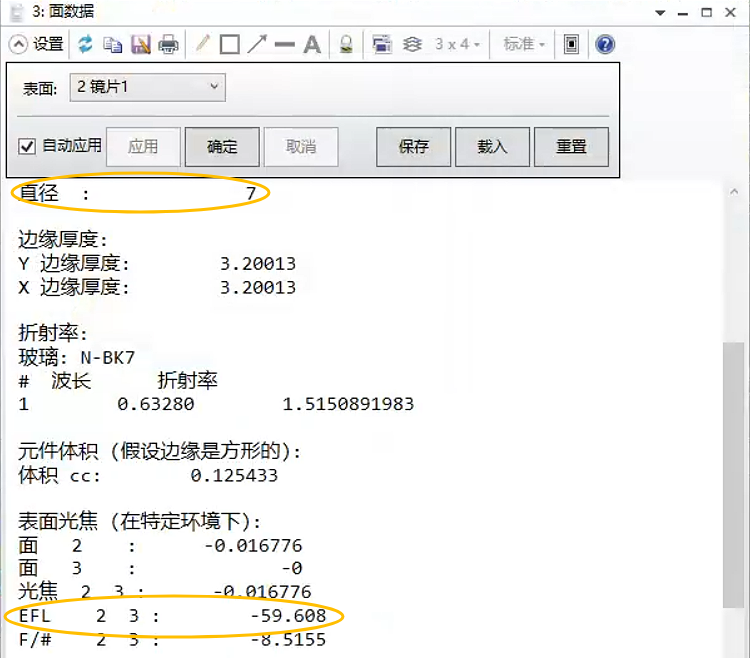This screenshot has height=658, width=750.
Task: Select the line drawing tool
Action: coord(285,44)
